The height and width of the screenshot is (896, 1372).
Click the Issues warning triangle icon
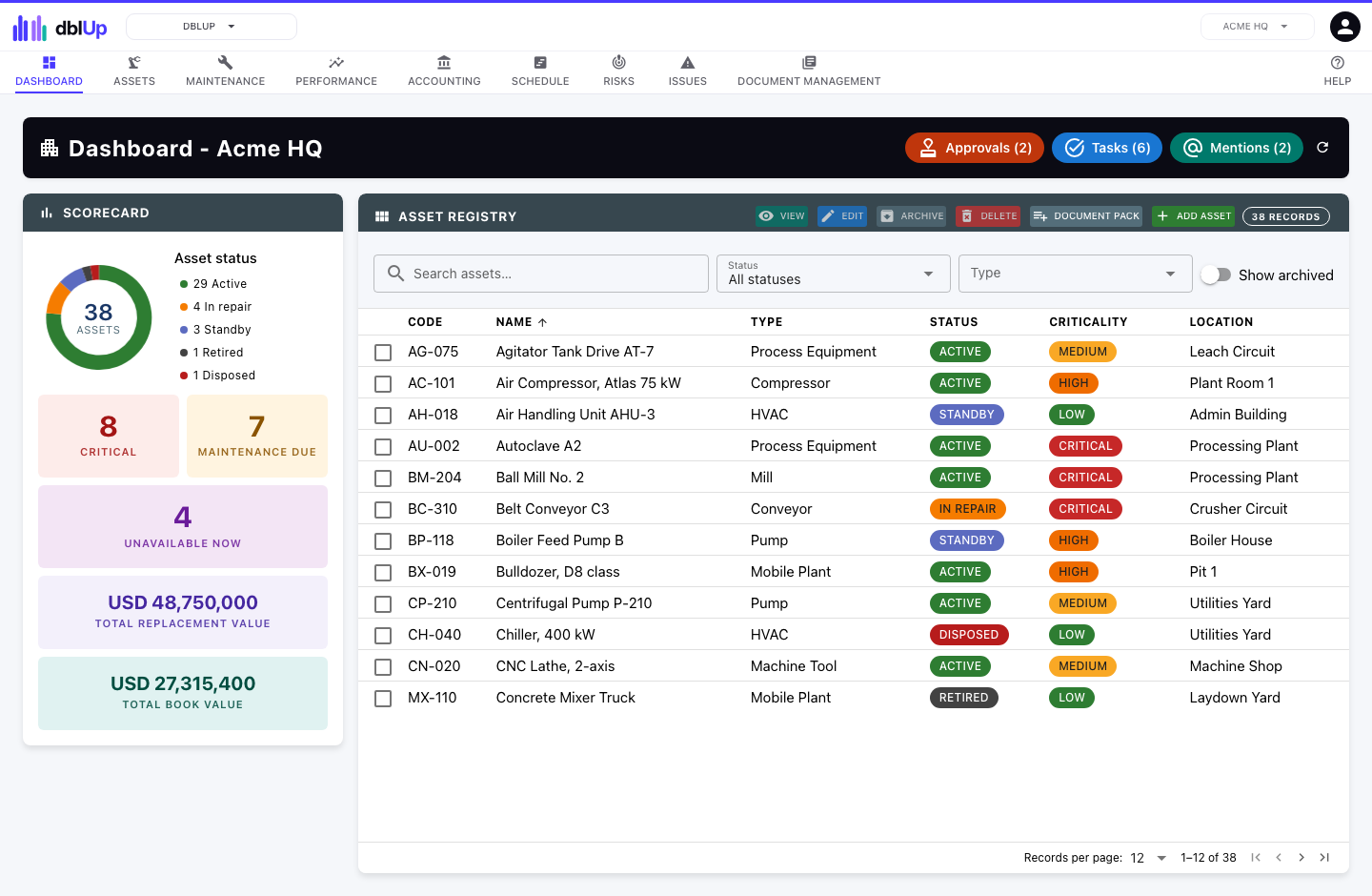tap(688, 63)
